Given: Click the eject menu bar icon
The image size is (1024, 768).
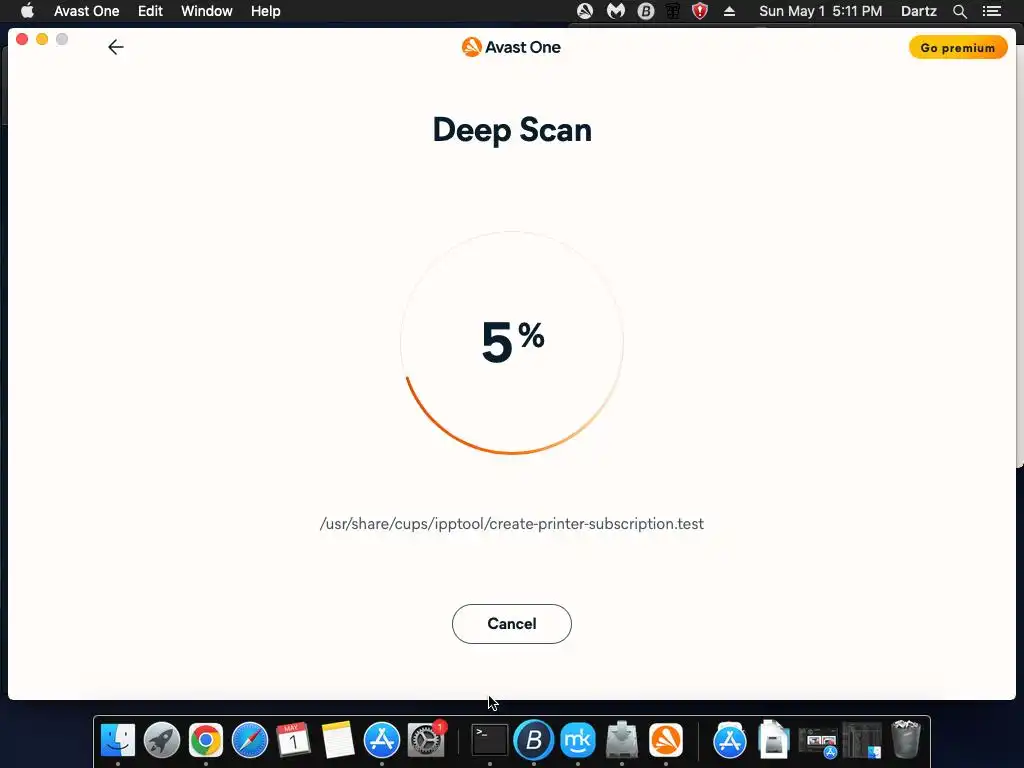Looking at the screenshot, I should pos(729,11).
